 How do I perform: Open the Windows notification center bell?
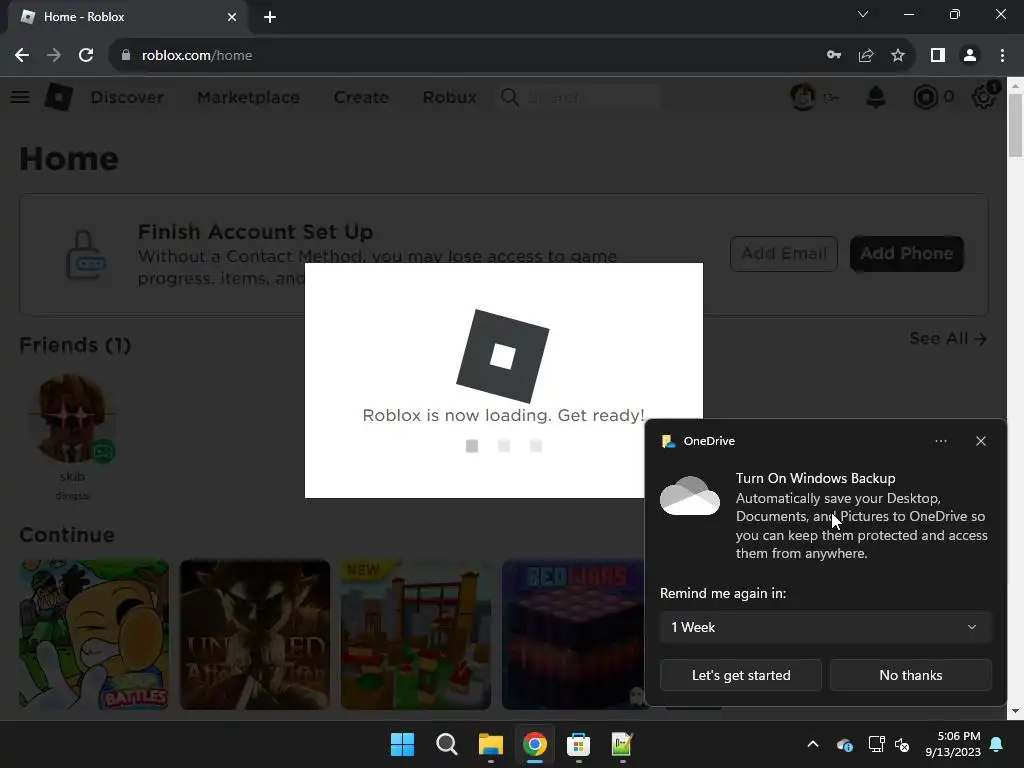(997, 744)
